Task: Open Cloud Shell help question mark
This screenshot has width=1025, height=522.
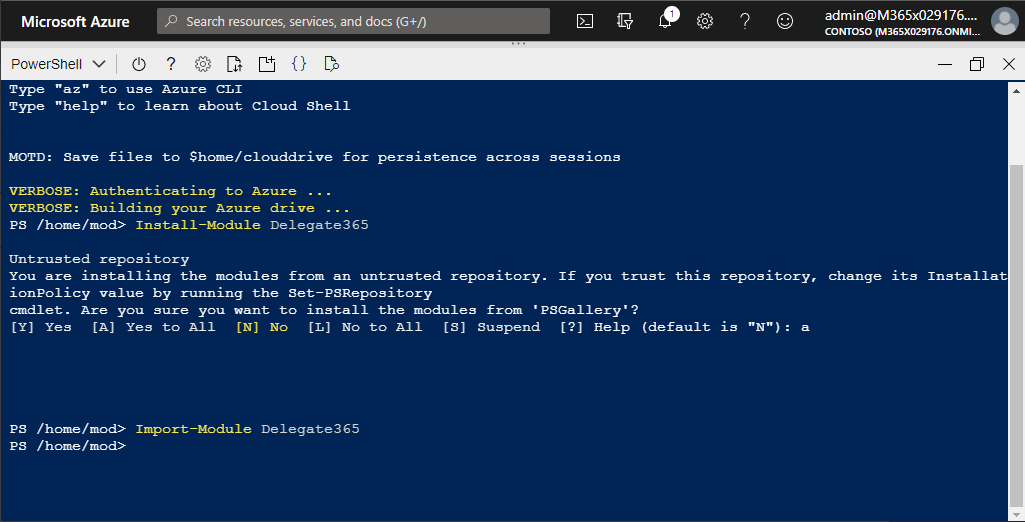Action: coord(171,64)
